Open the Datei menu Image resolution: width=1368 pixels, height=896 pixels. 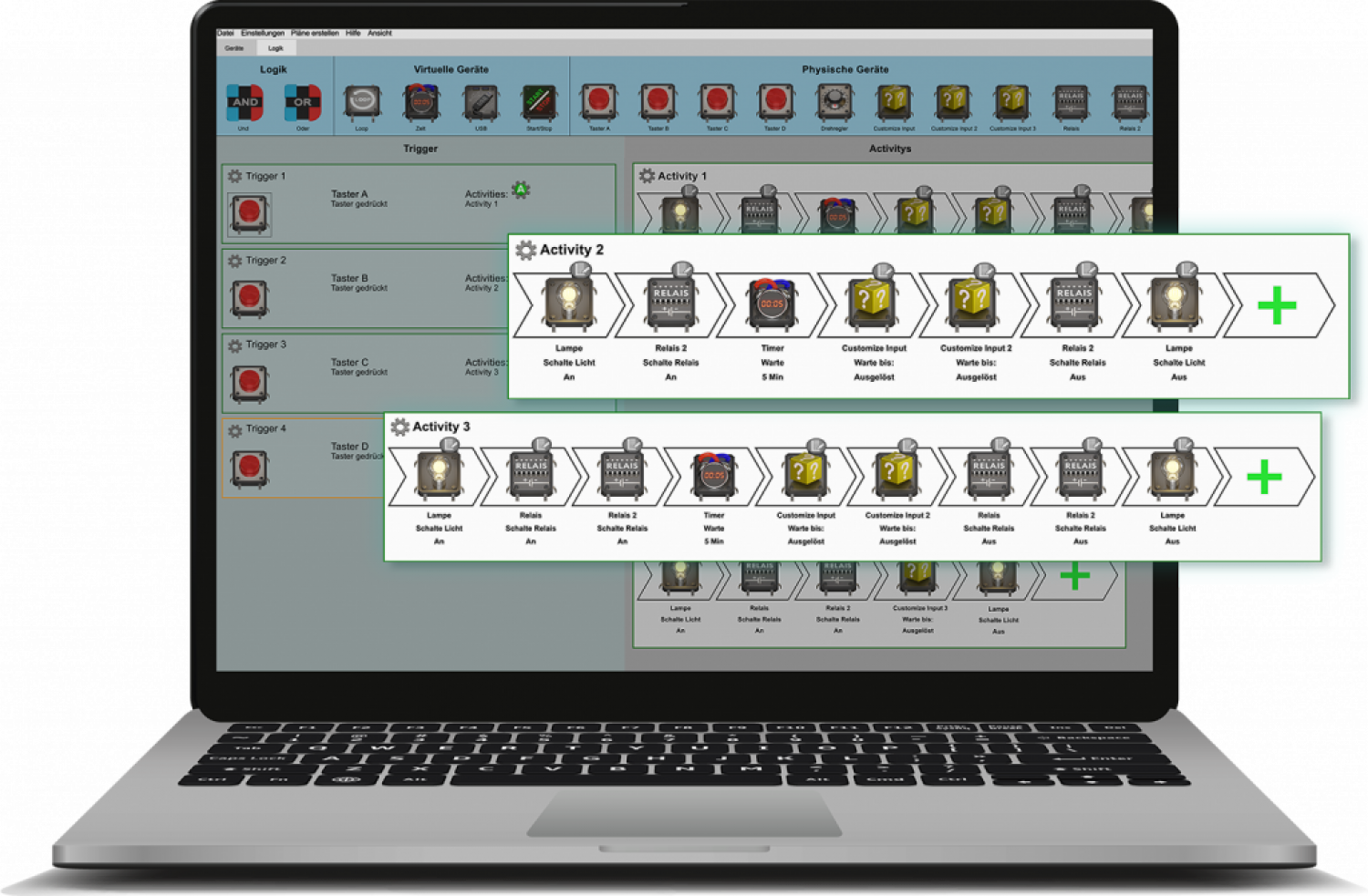(225, 33)
